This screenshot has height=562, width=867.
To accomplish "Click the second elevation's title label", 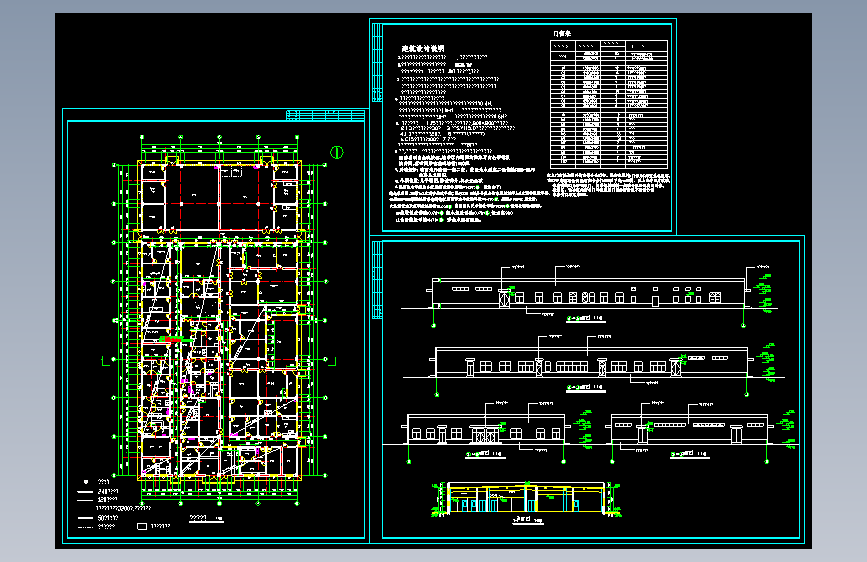I will (x=585, y=387).
